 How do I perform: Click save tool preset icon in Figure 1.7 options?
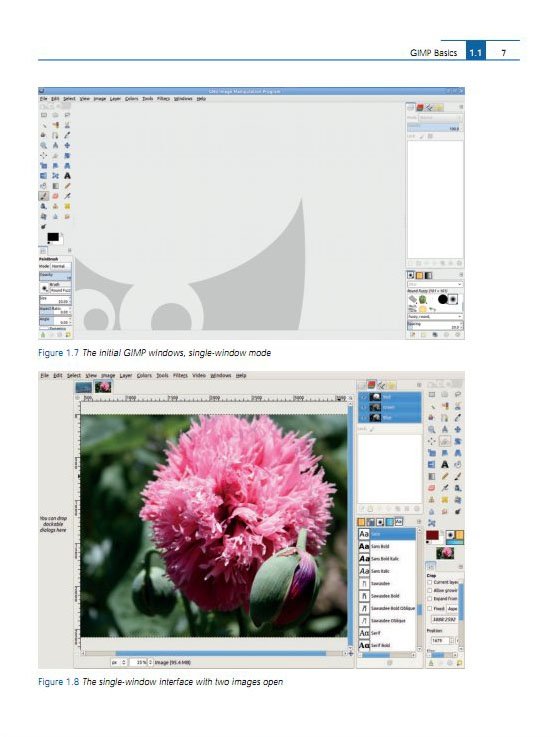point(43,335)
